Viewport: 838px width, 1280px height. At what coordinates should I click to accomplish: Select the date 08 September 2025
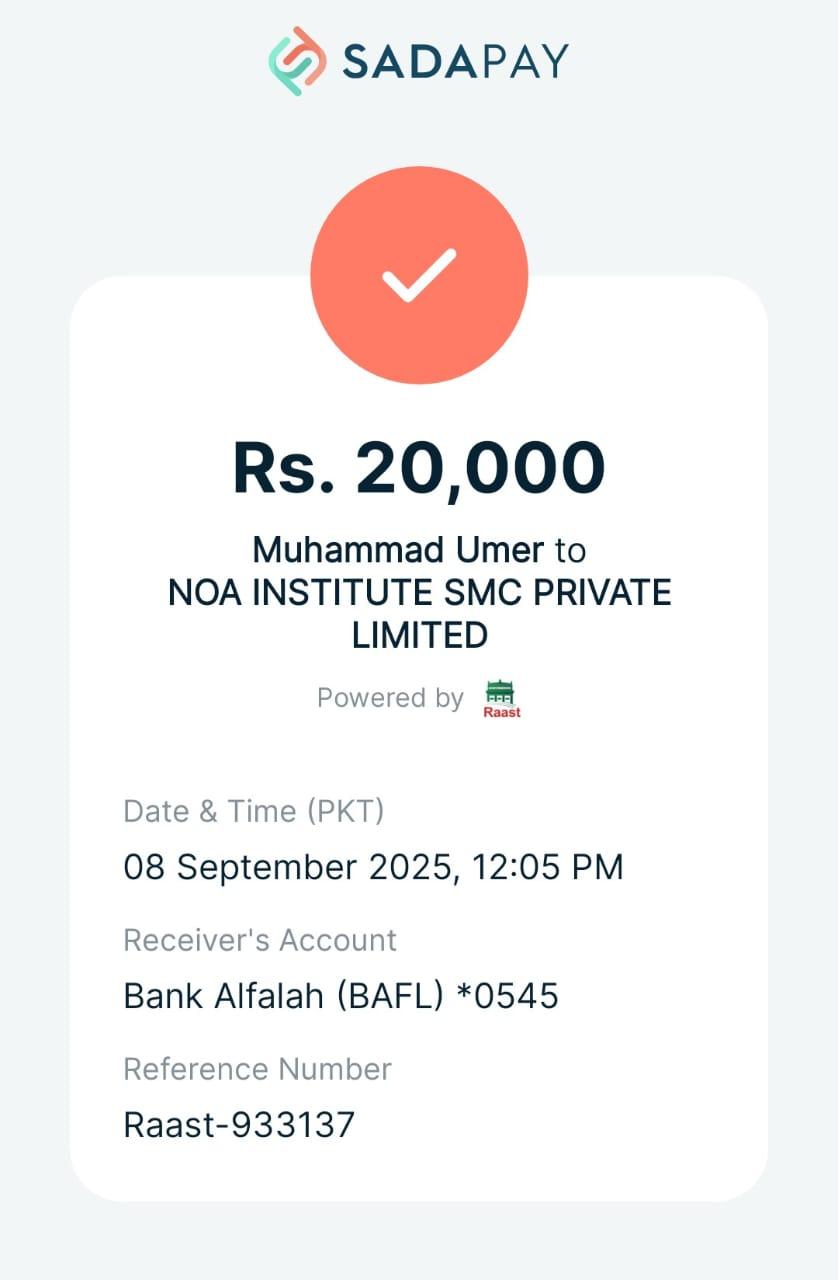[x=288, y=866]
